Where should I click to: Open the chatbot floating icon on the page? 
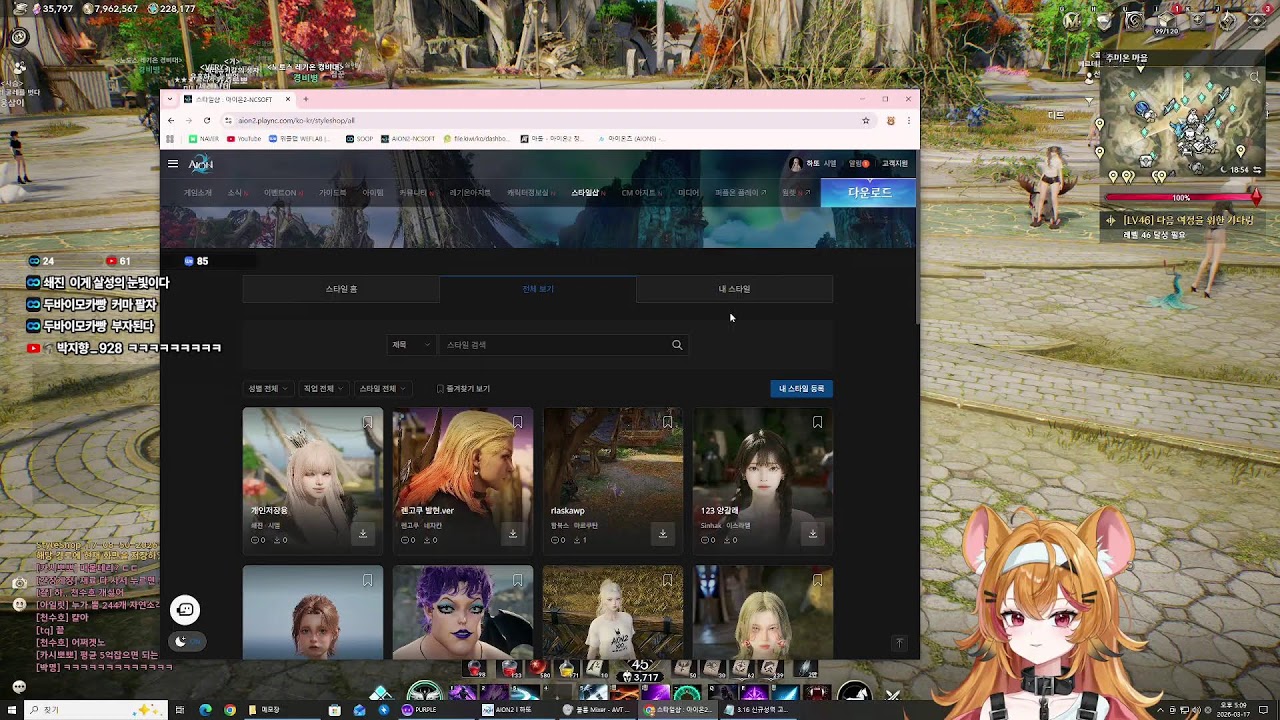point(185,610)
